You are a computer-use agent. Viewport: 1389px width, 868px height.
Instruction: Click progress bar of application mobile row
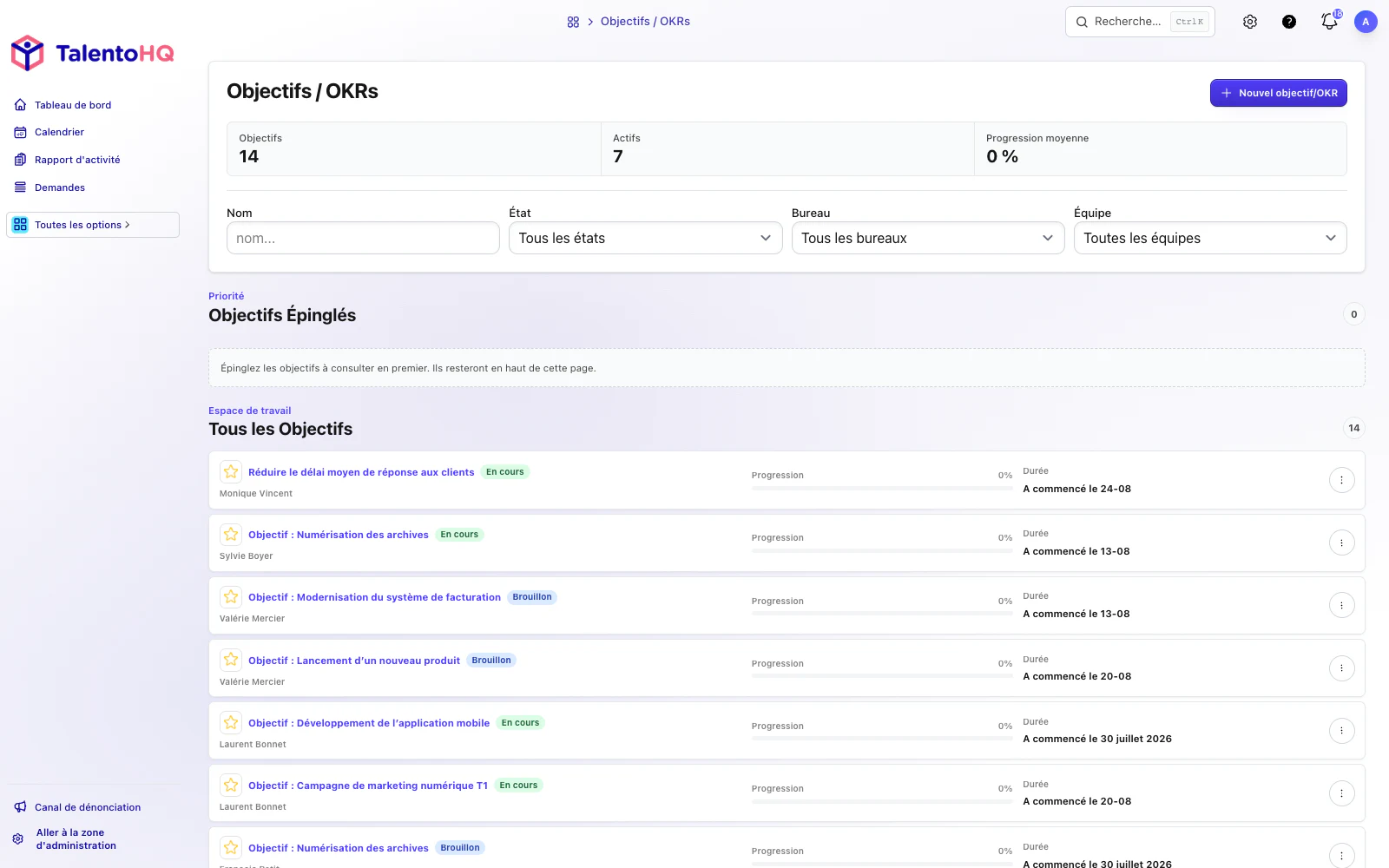pyautogui.click(x=882, y=739)
